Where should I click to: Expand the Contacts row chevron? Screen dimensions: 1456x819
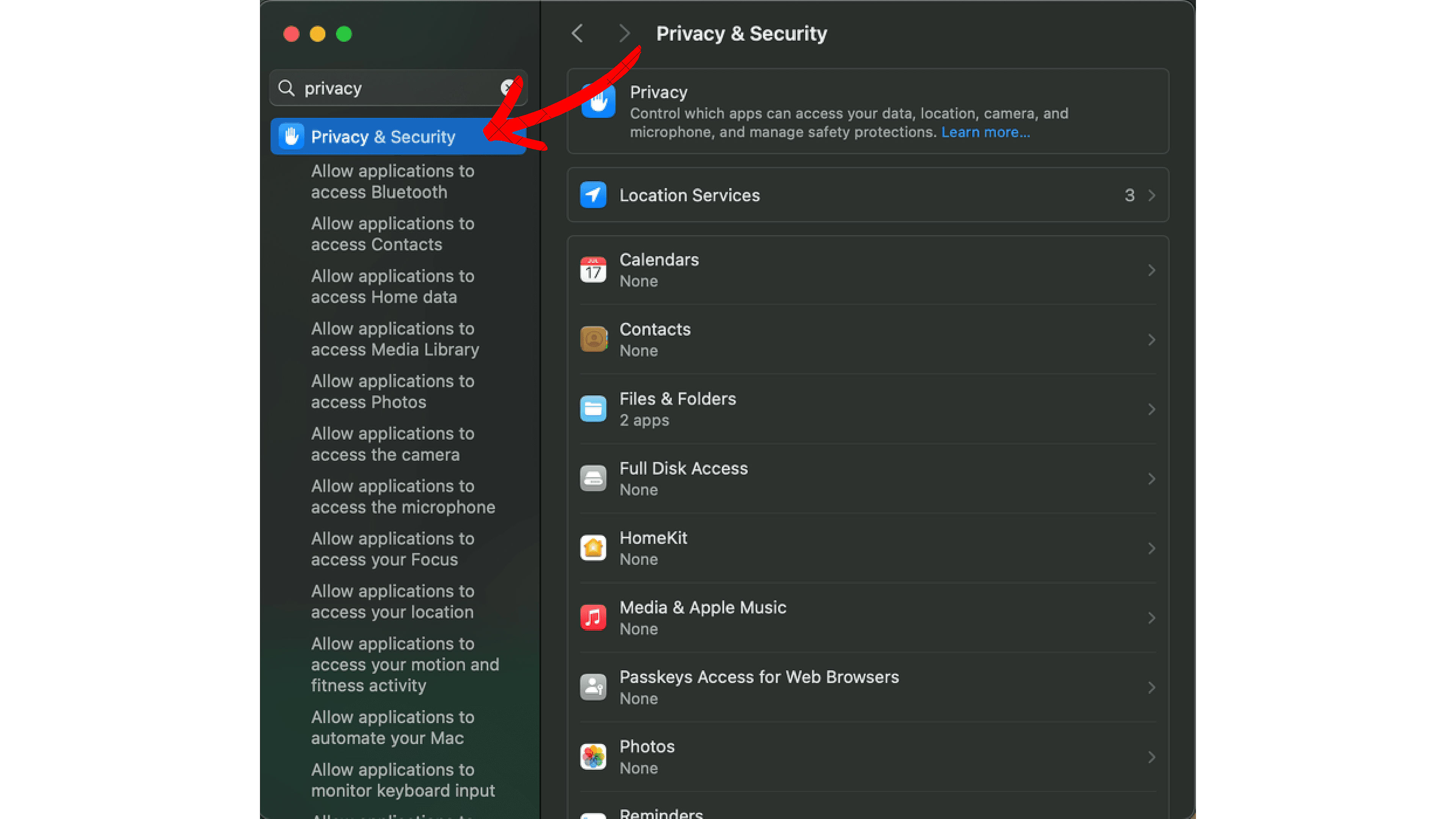(1152, 340)
